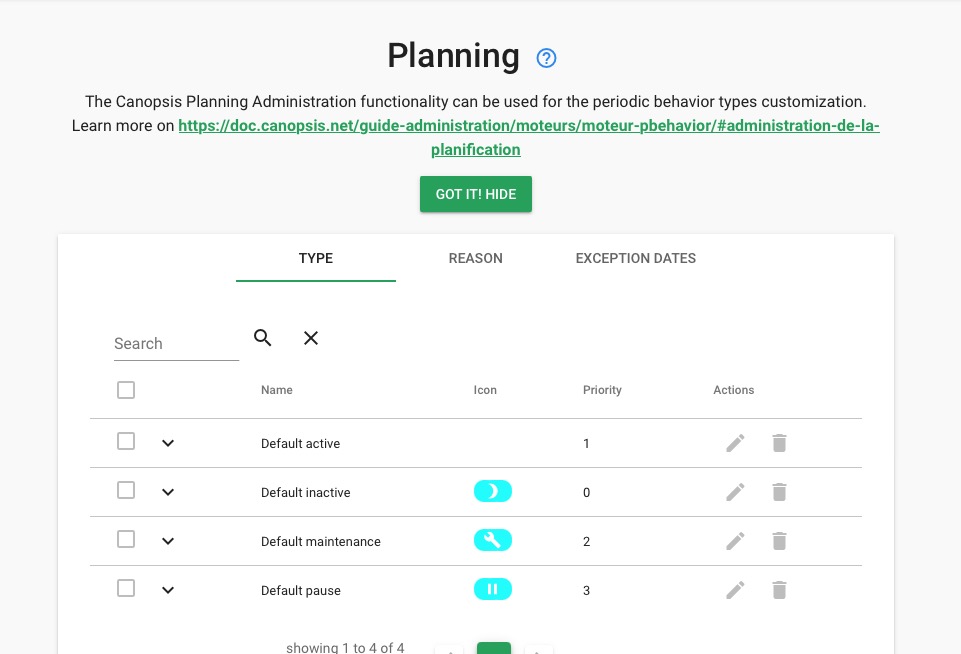Edit the Default maintenance entry
961x654 pixels.
pyautogui.click(x=735, y=540)
